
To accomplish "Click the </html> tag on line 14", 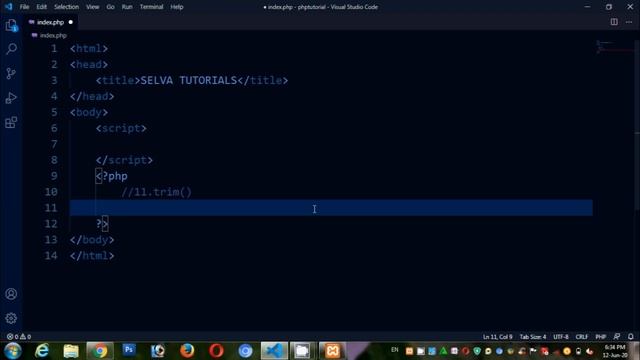I will (x=92, y=256).
